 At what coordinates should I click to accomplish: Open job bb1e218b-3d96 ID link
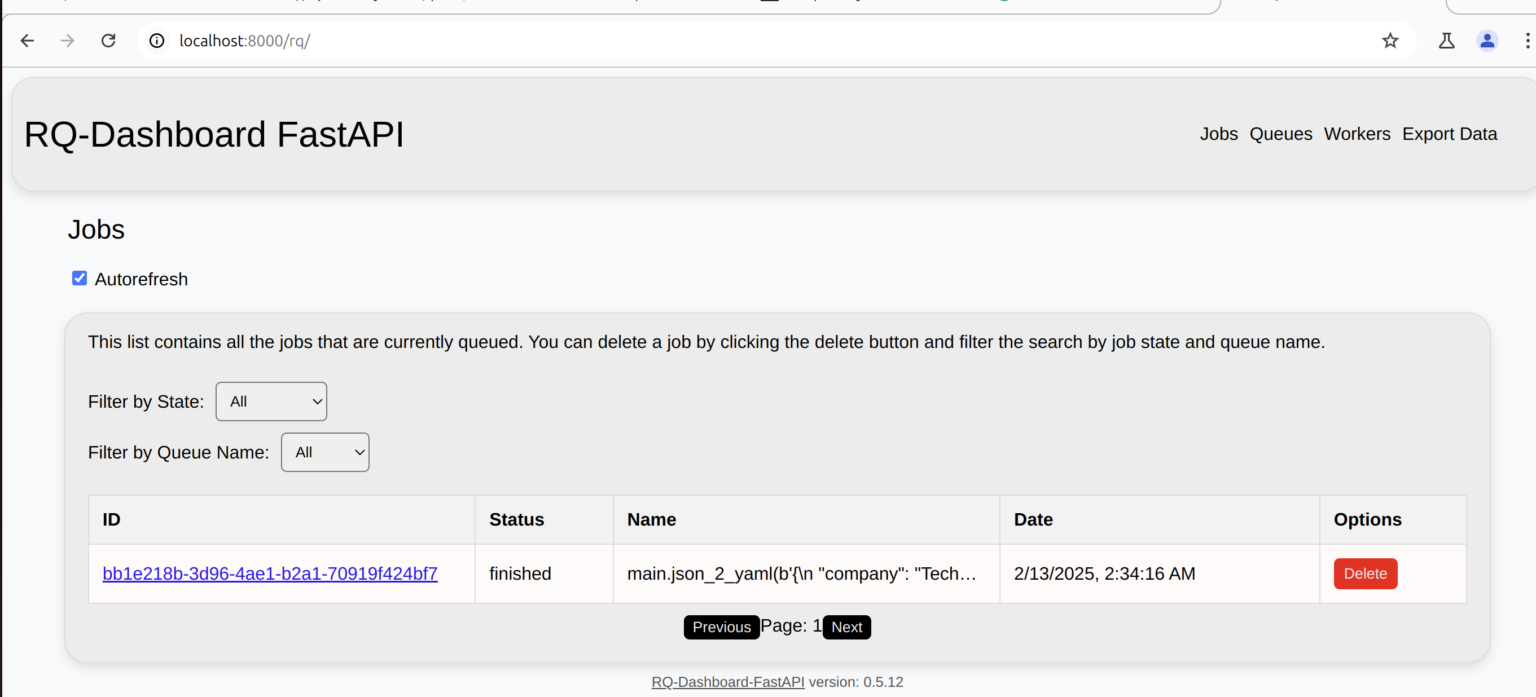270,574
